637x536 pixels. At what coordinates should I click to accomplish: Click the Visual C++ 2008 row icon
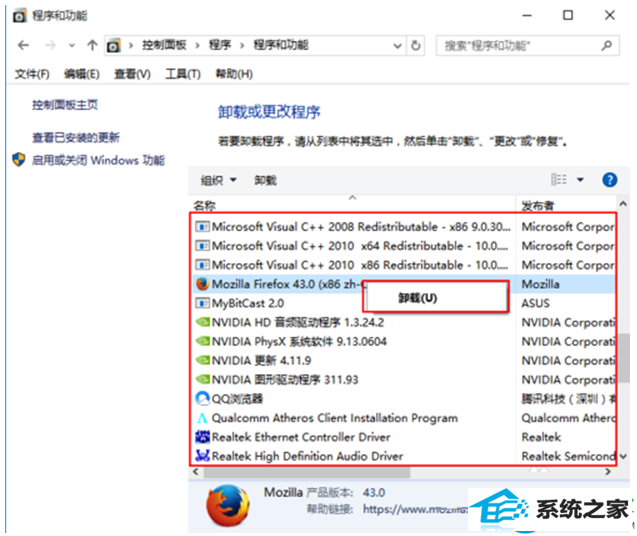point(202,226)
